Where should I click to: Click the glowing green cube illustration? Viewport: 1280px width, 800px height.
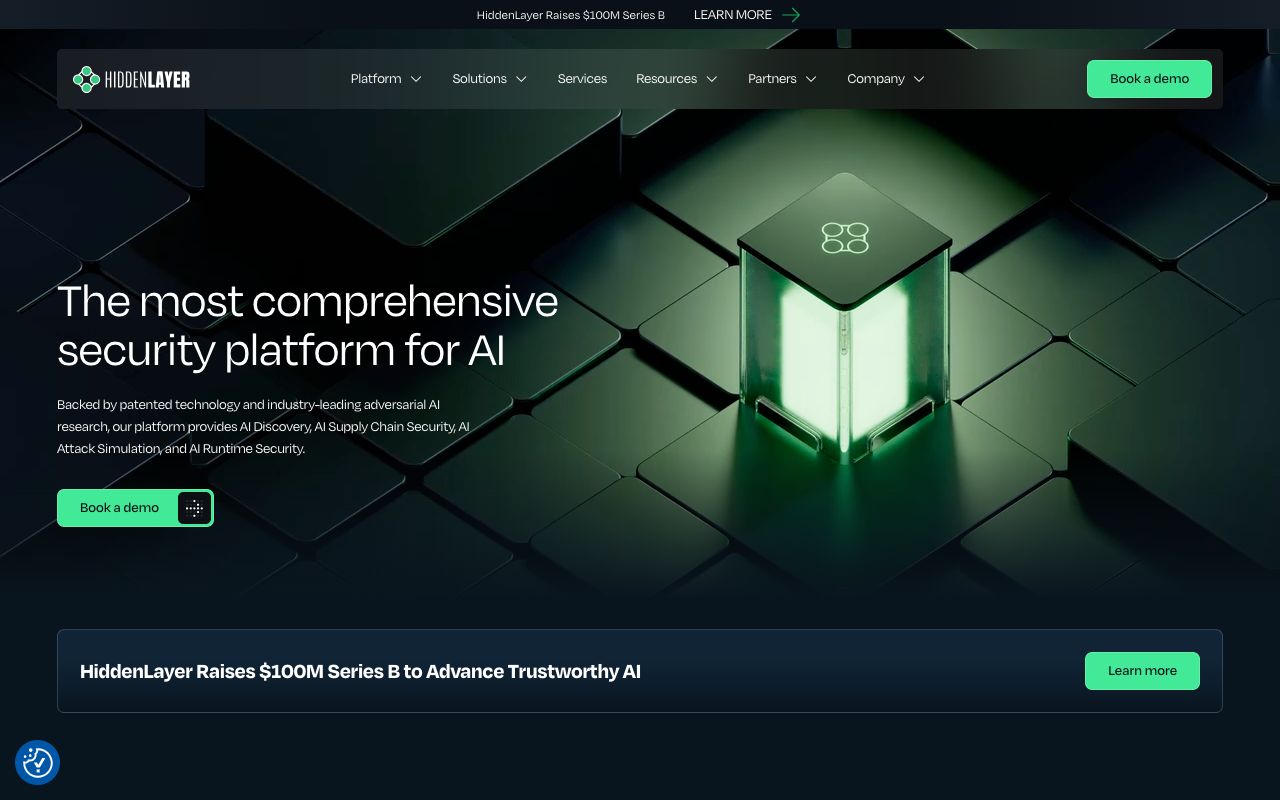point(845,318)
